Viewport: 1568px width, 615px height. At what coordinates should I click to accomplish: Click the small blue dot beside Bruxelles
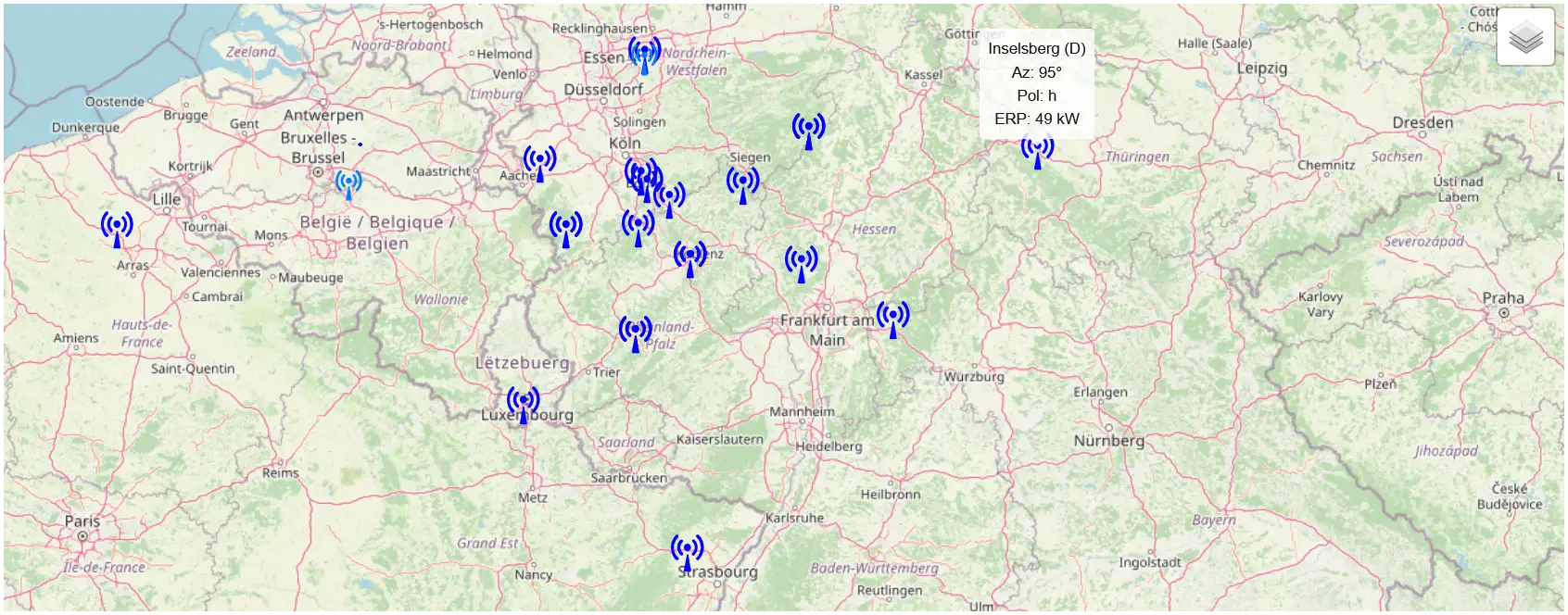(x=360, y=144)
